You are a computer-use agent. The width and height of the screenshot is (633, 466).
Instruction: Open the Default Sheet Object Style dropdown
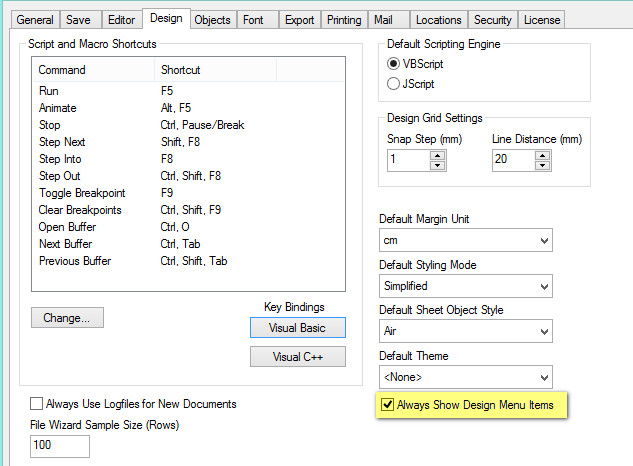pos(543,331)
